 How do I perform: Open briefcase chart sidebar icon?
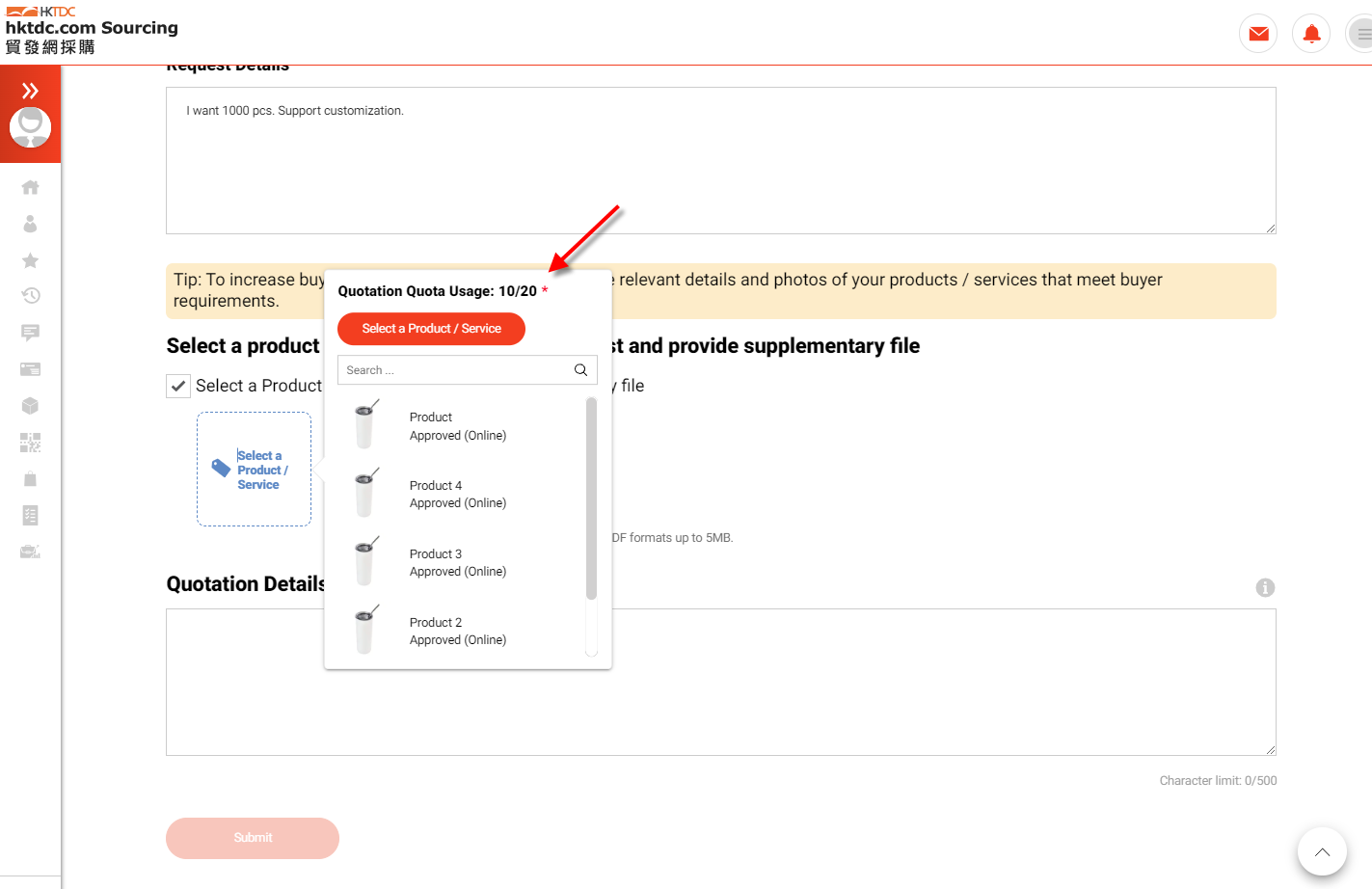pos(30,552)
